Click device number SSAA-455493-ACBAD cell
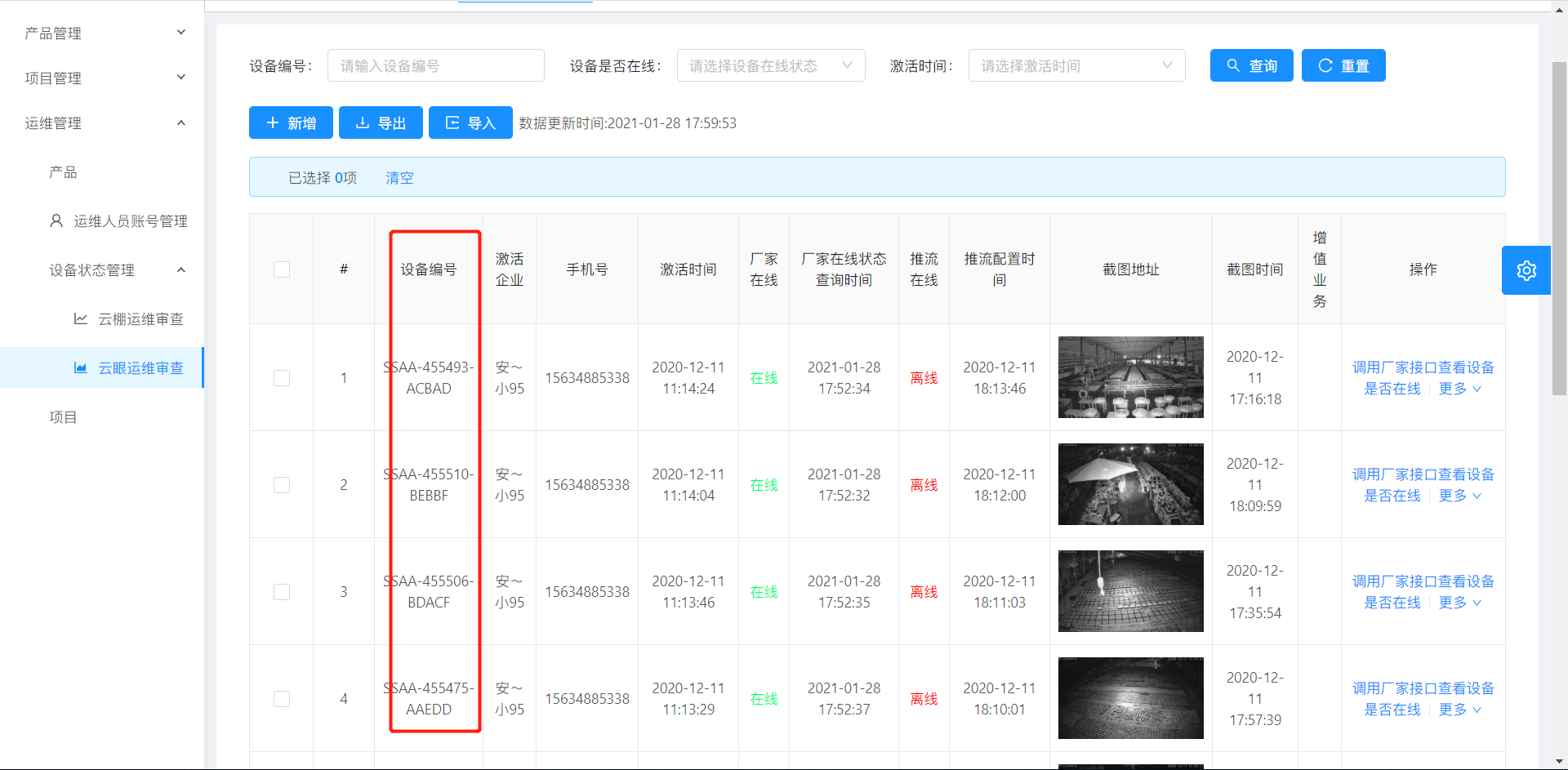 (x=429, y=378)
